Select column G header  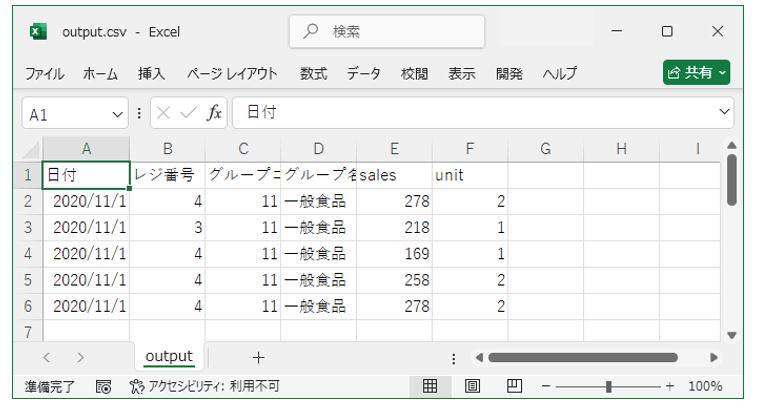click(x=546, y=149)
